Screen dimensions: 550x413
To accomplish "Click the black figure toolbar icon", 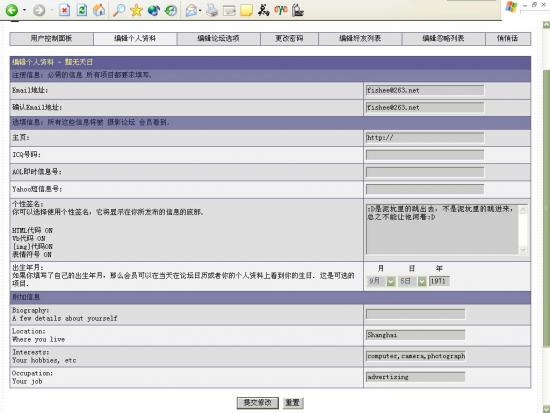I will [263, 10].
